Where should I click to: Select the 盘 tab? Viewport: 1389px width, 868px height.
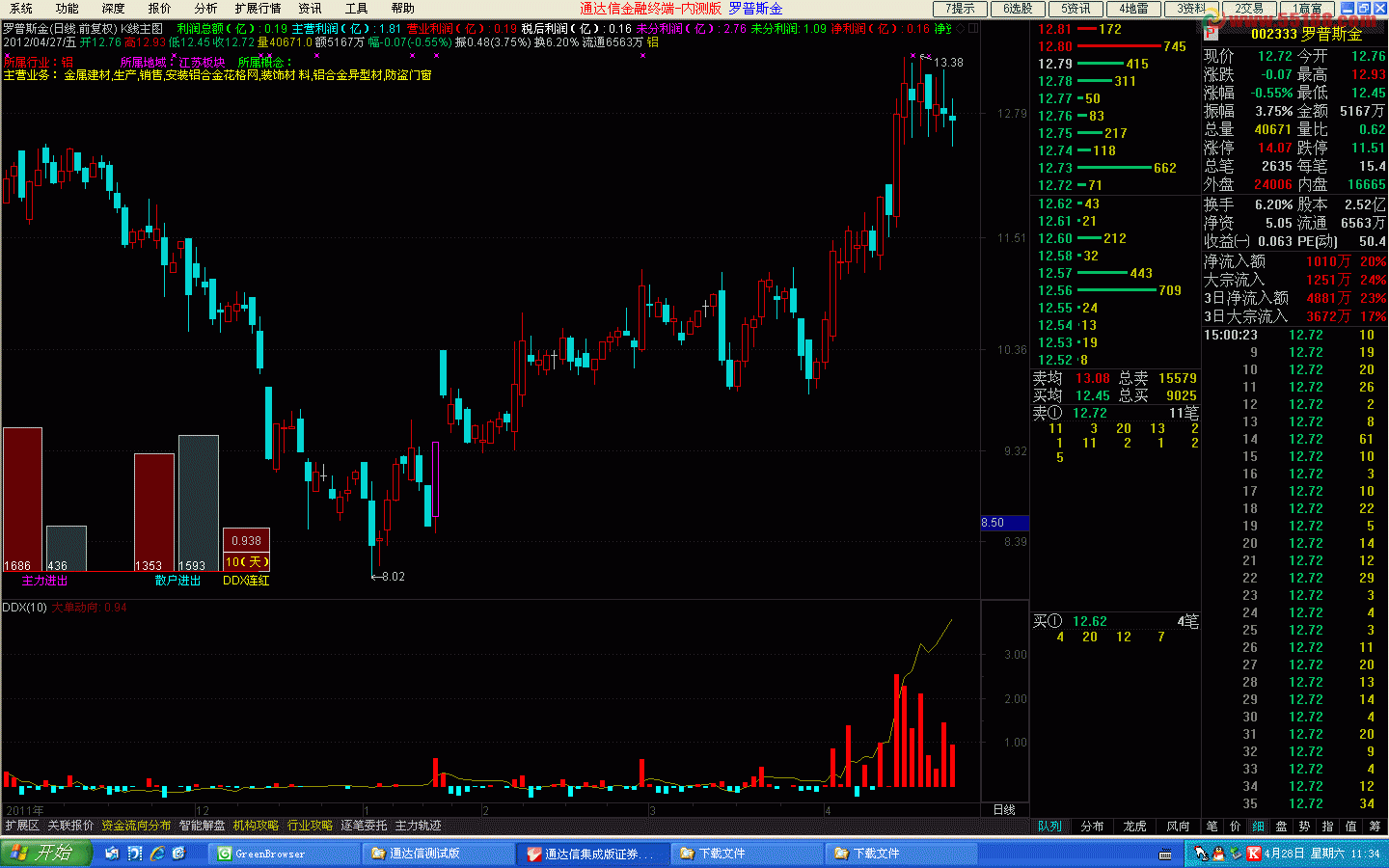click(x=1282, y=827)
